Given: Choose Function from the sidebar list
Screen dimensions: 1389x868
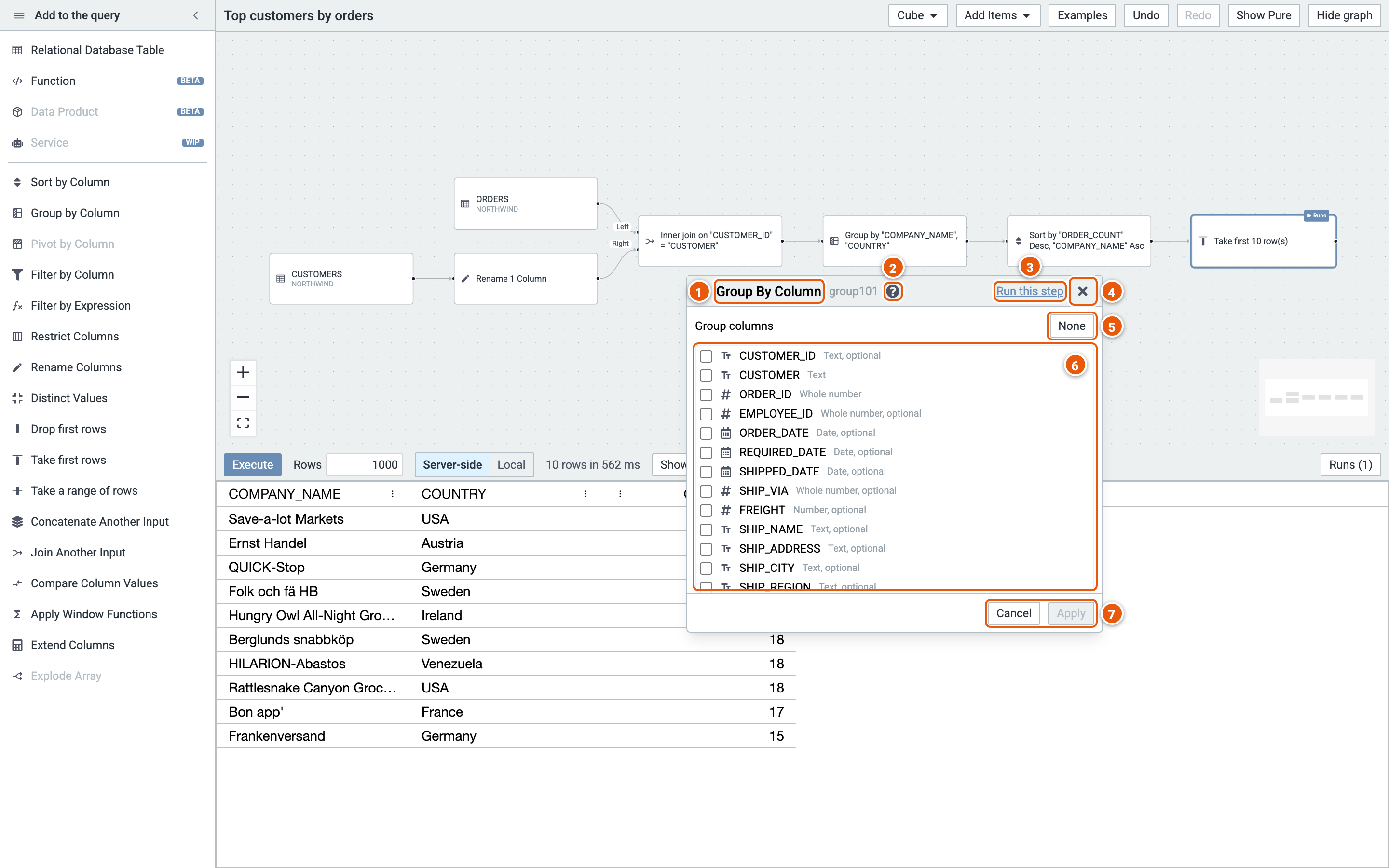Looking at the screenshot, I should [108, 81].
